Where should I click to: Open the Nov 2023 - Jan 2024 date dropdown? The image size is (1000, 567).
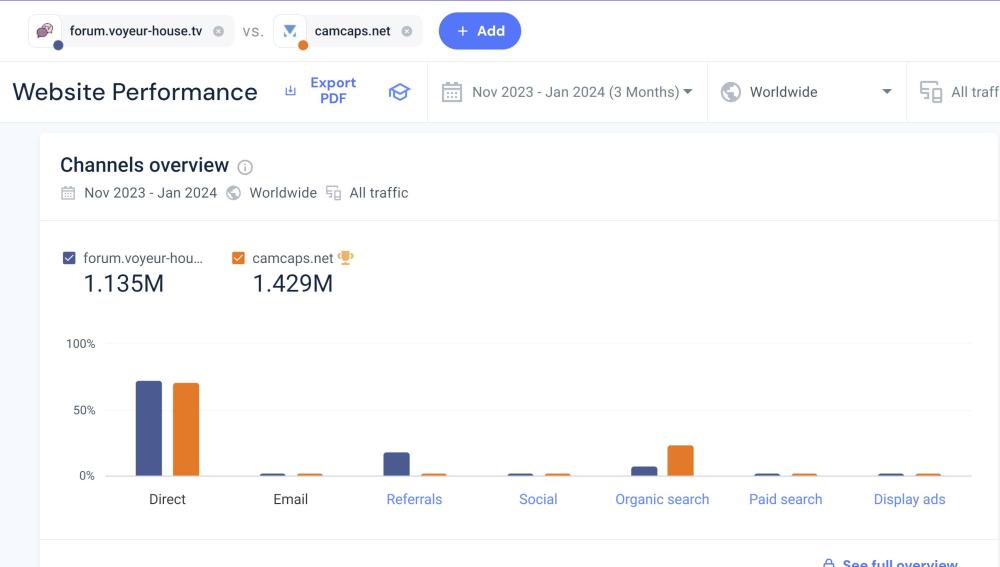[x=581, y=92]
